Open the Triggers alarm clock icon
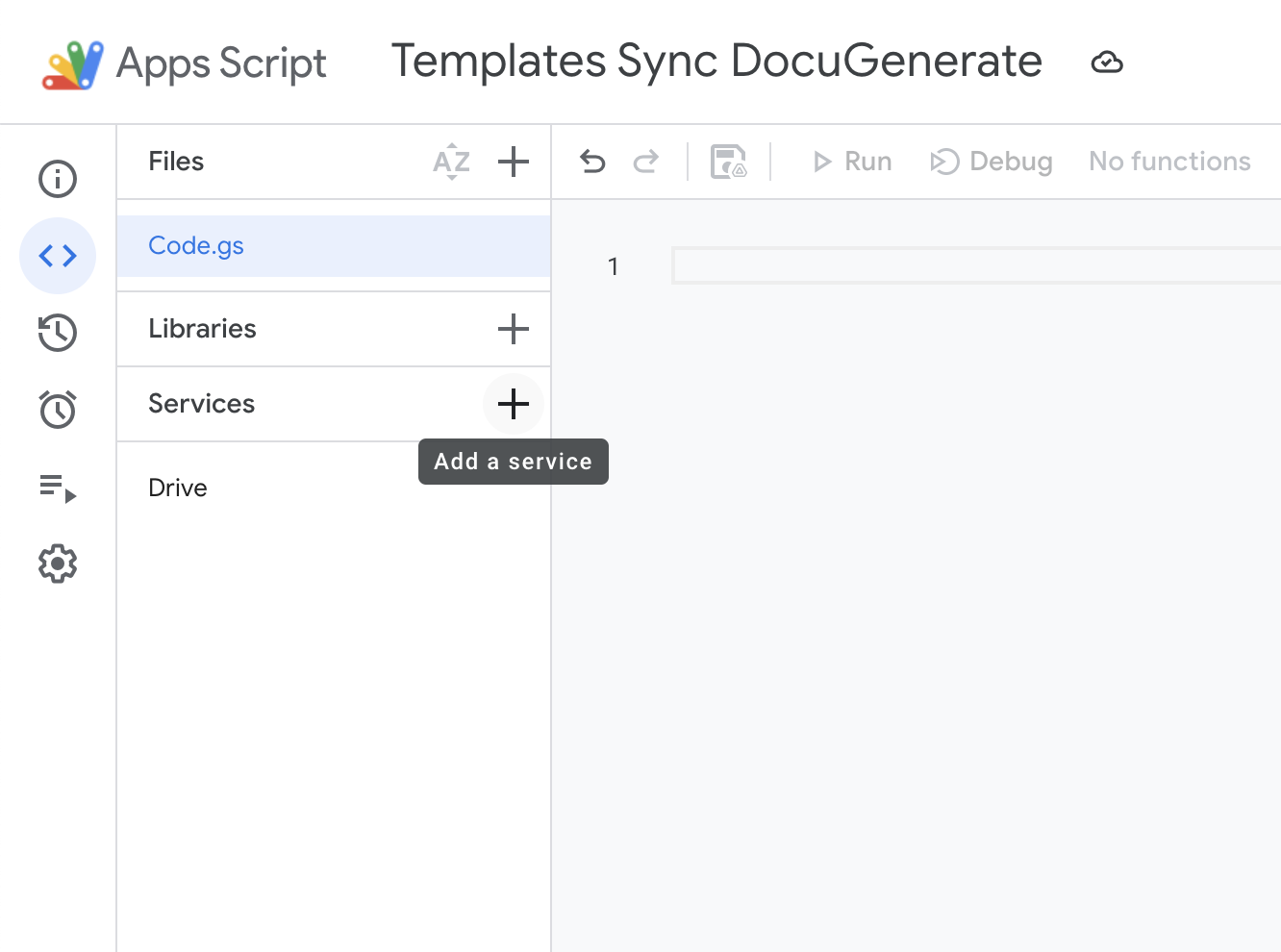 click(58, 410)
